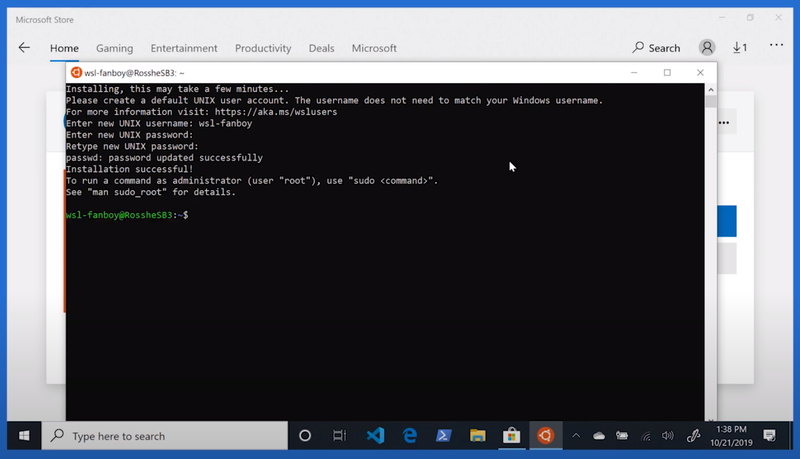
Task: Open the Deals tab
Action: point(321,48)
